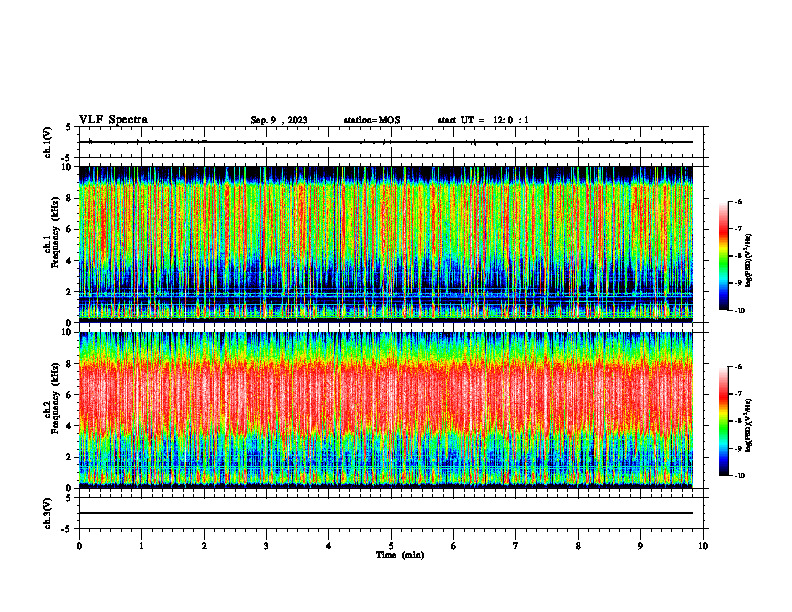The image size is (792, 612).
Task: Click the "ch.1(V)" waveform axis label
Action: [48, 142]
